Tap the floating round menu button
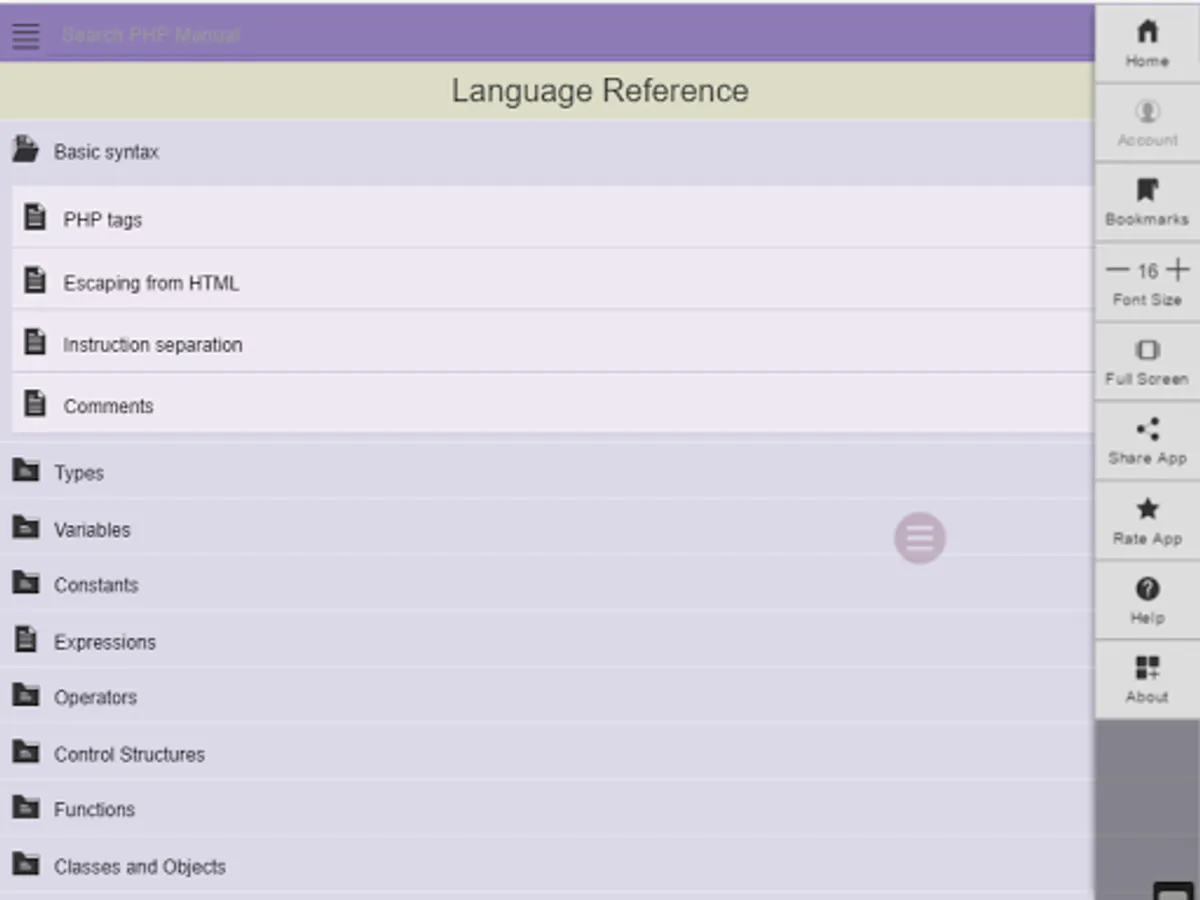This screenshot has height=900, width=1200. (920, 538)
